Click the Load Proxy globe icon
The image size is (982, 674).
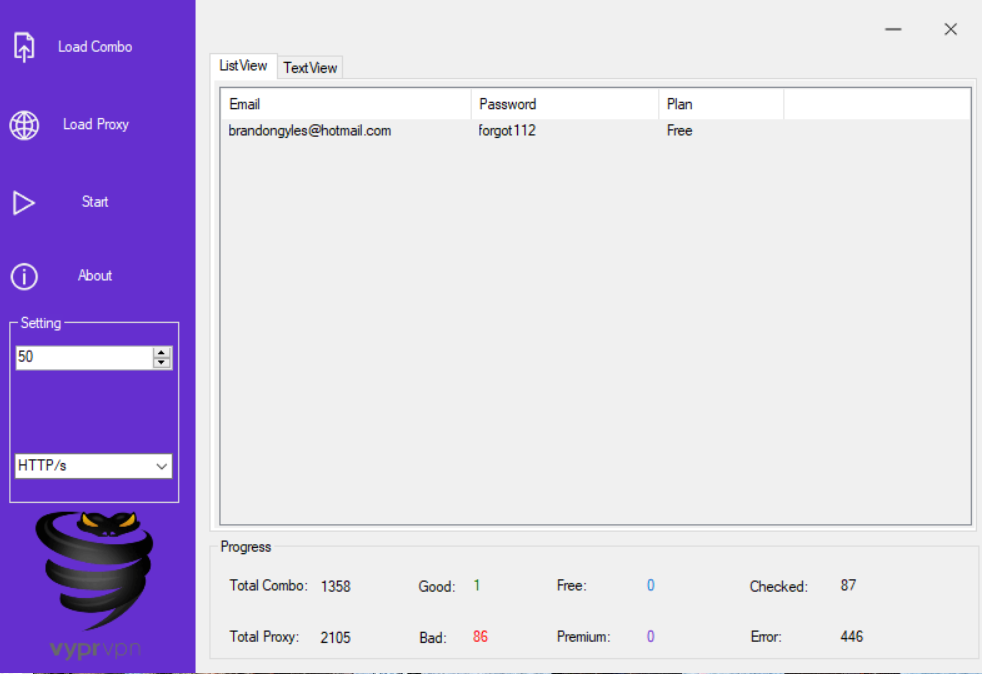click(24, 125)
